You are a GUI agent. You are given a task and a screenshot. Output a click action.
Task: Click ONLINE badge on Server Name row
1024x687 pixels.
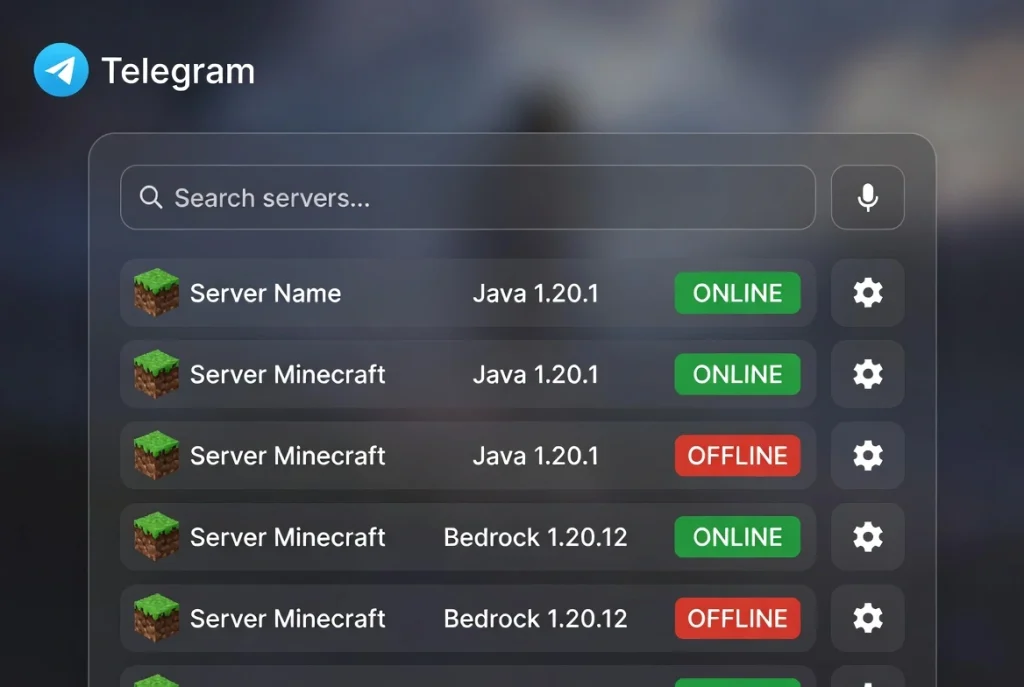point(737,293)
